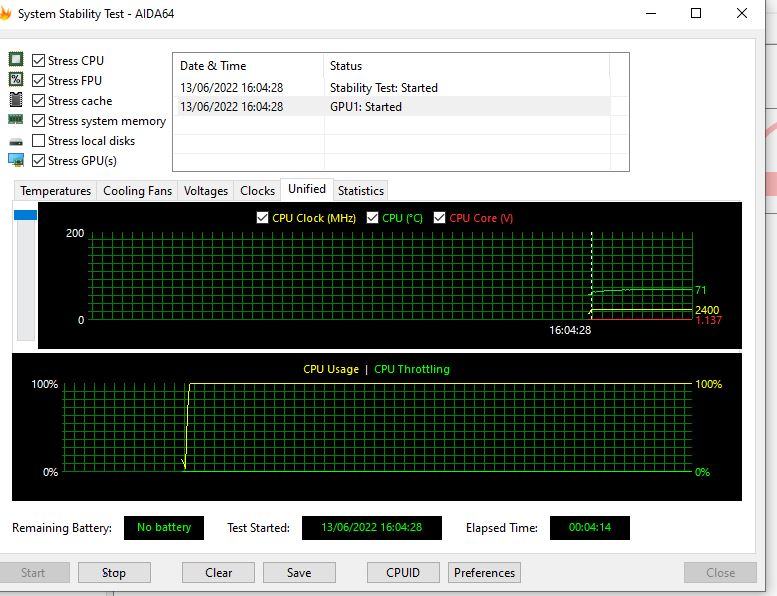Click the RAM module icon beside Stress system memory

(x=15, y=119)
